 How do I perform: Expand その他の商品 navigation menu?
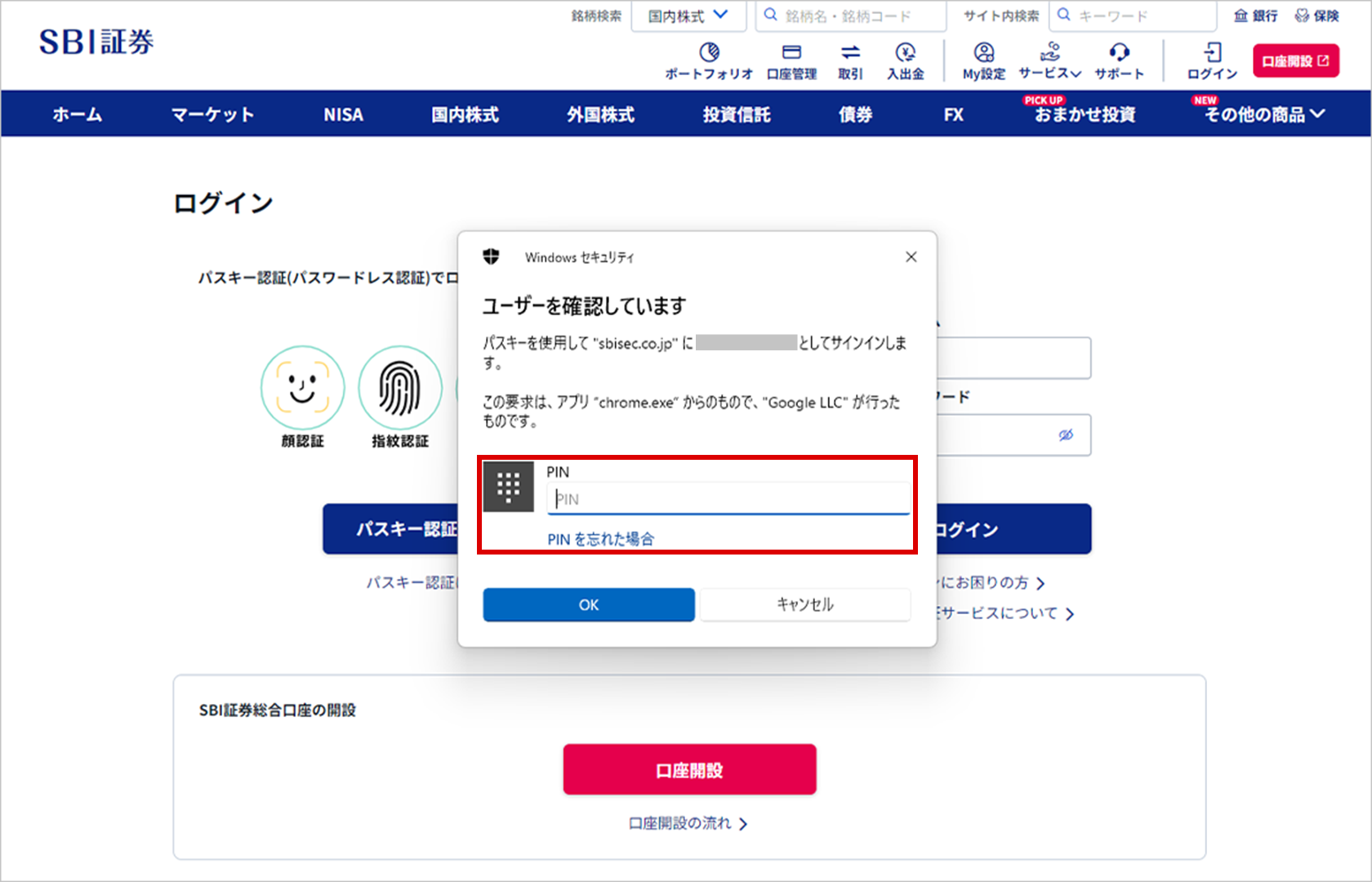click(x=1263, y=114)
